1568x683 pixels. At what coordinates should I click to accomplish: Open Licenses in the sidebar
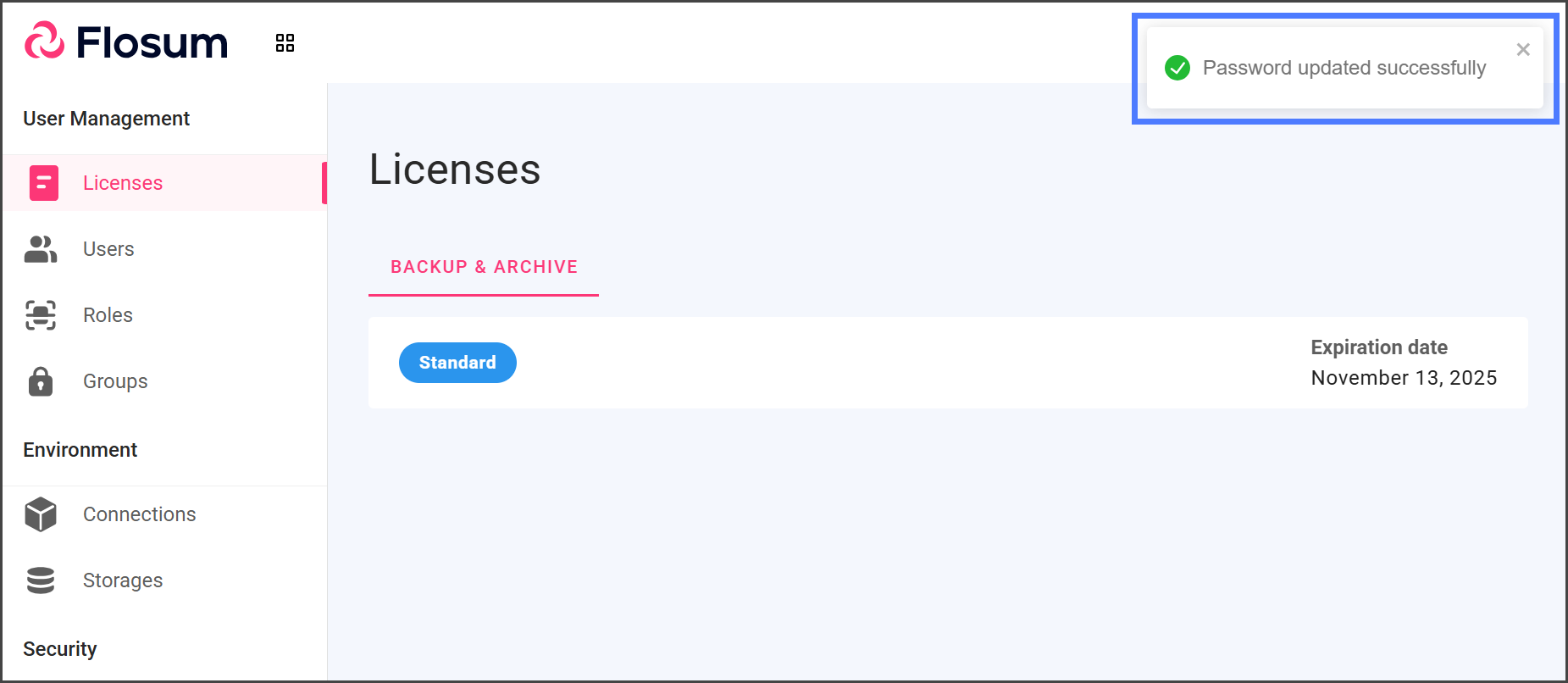123,183
